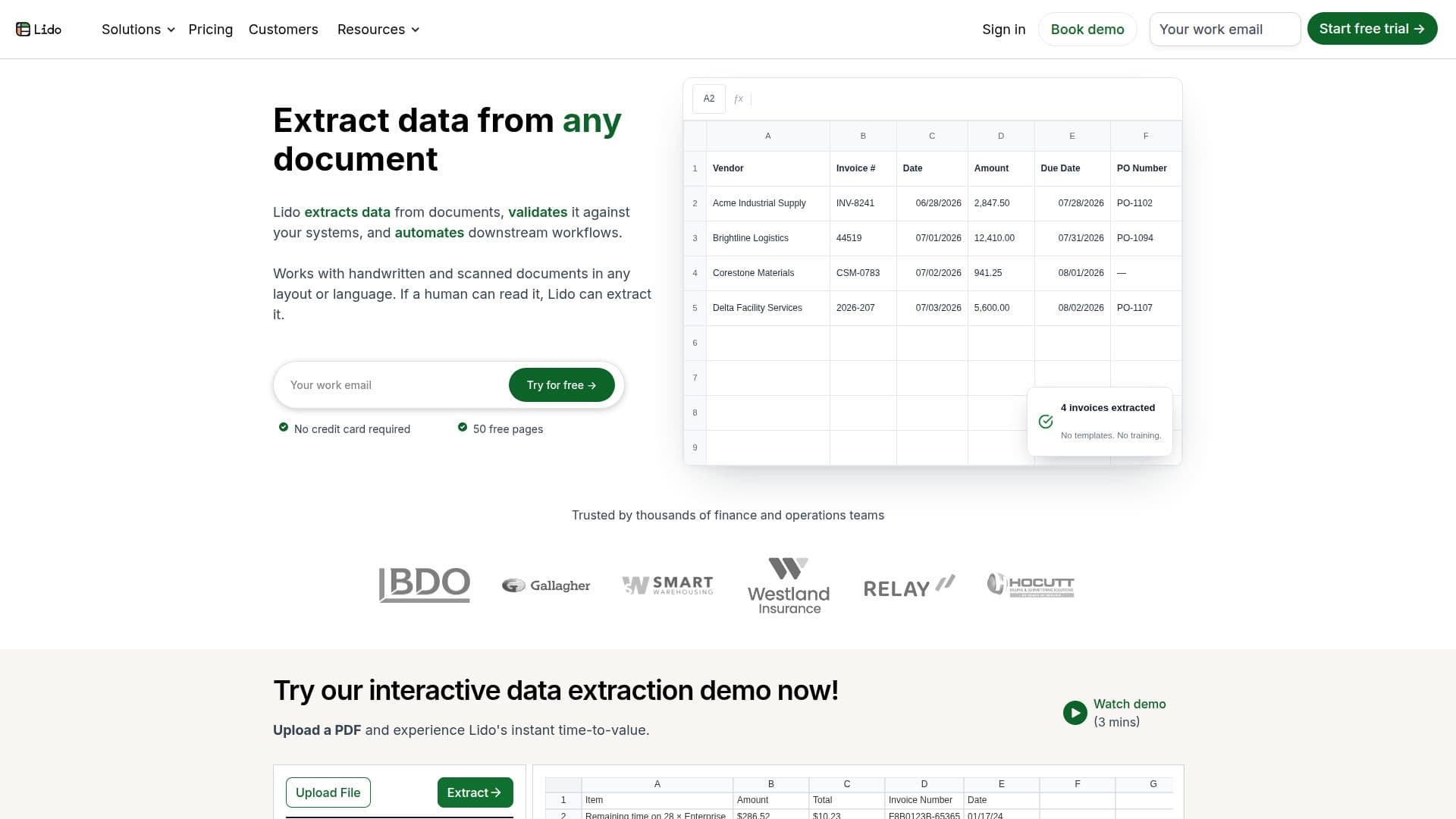This screenshot has width=1456, height=819.
Task: Click the Sign in link
Action: click(1004, 30)
